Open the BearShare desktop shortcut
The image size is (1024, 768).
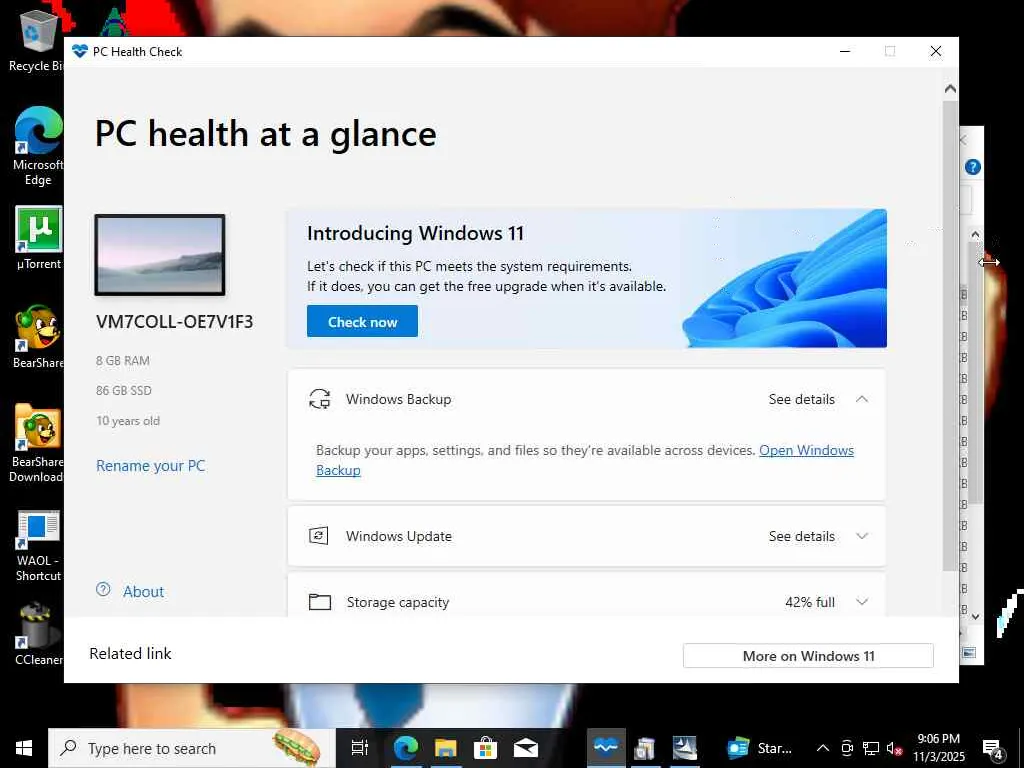[x=38, y=337]
